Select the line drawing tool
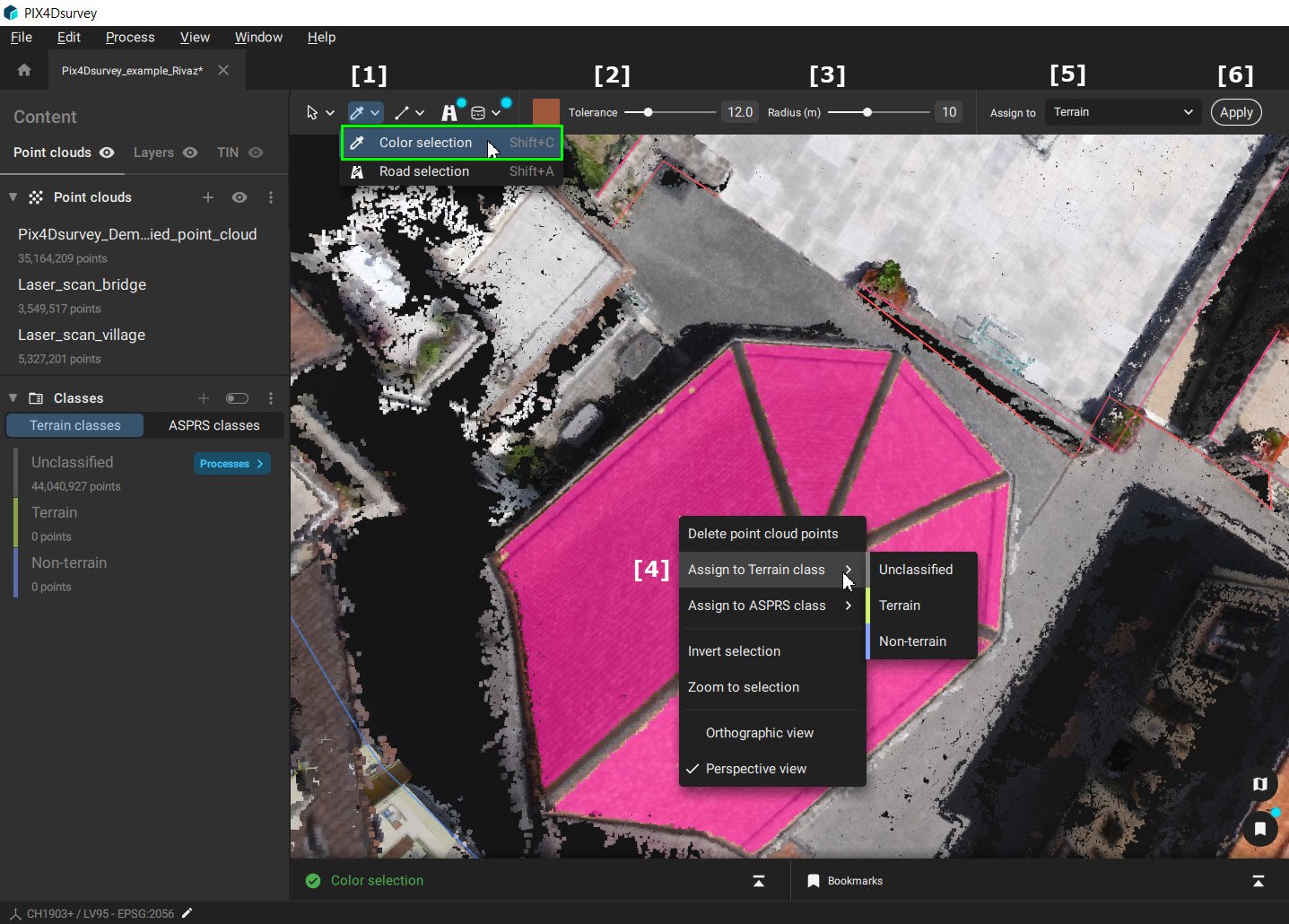The image size is (1289, 924). 402,112
